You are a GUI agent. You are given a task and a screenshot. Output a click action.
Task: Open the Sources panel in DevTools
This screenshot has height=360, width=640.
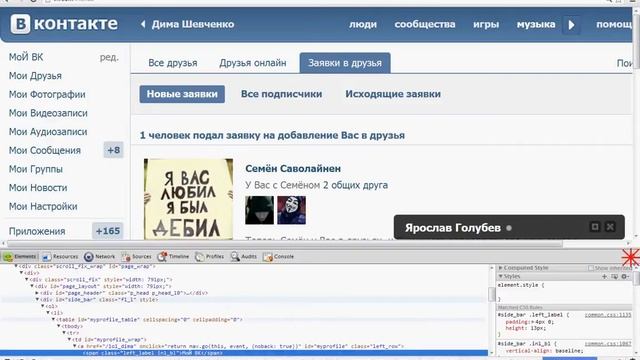[136, 257]
